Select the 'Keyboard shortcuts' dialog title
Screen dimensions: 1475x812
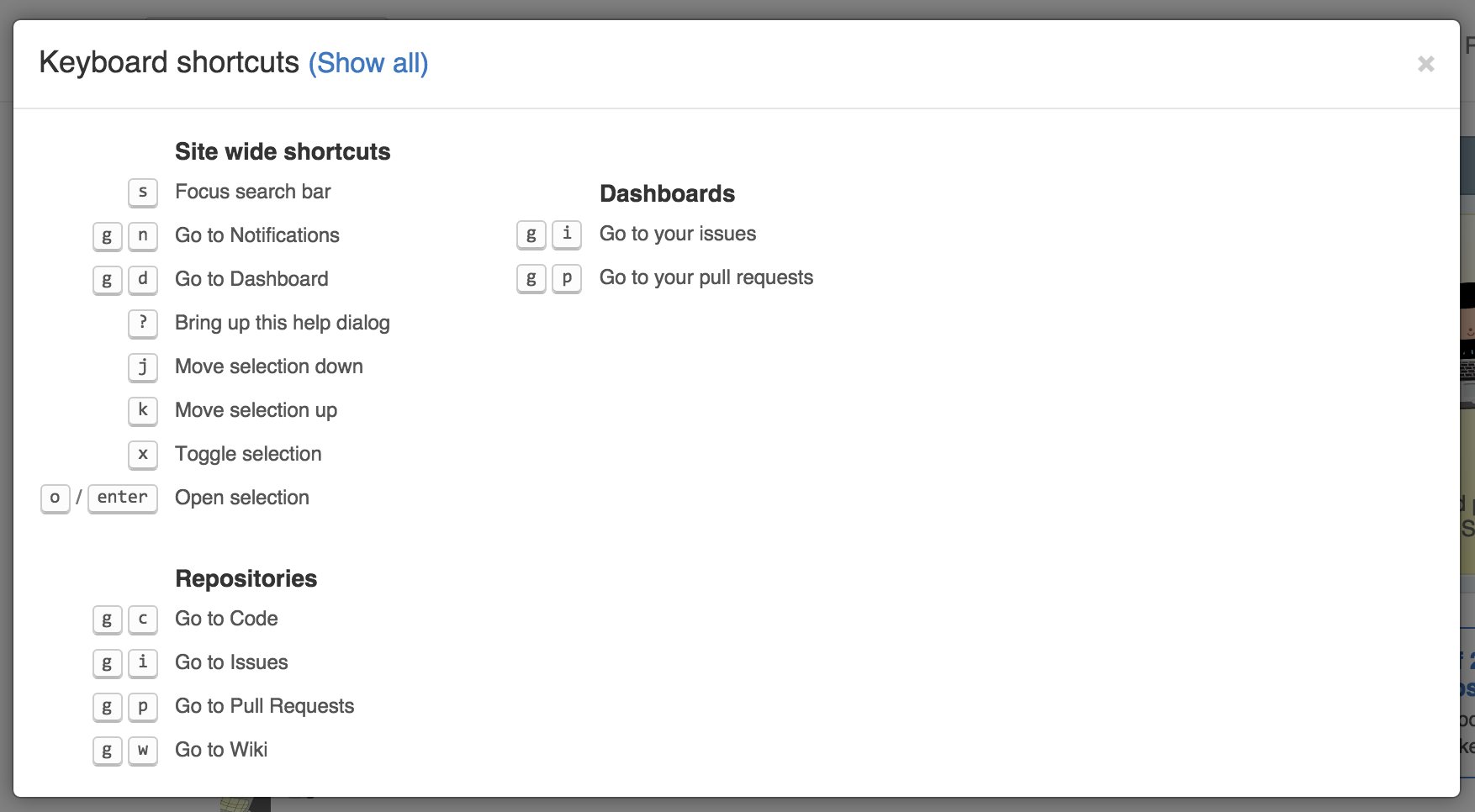coord(169,62)
